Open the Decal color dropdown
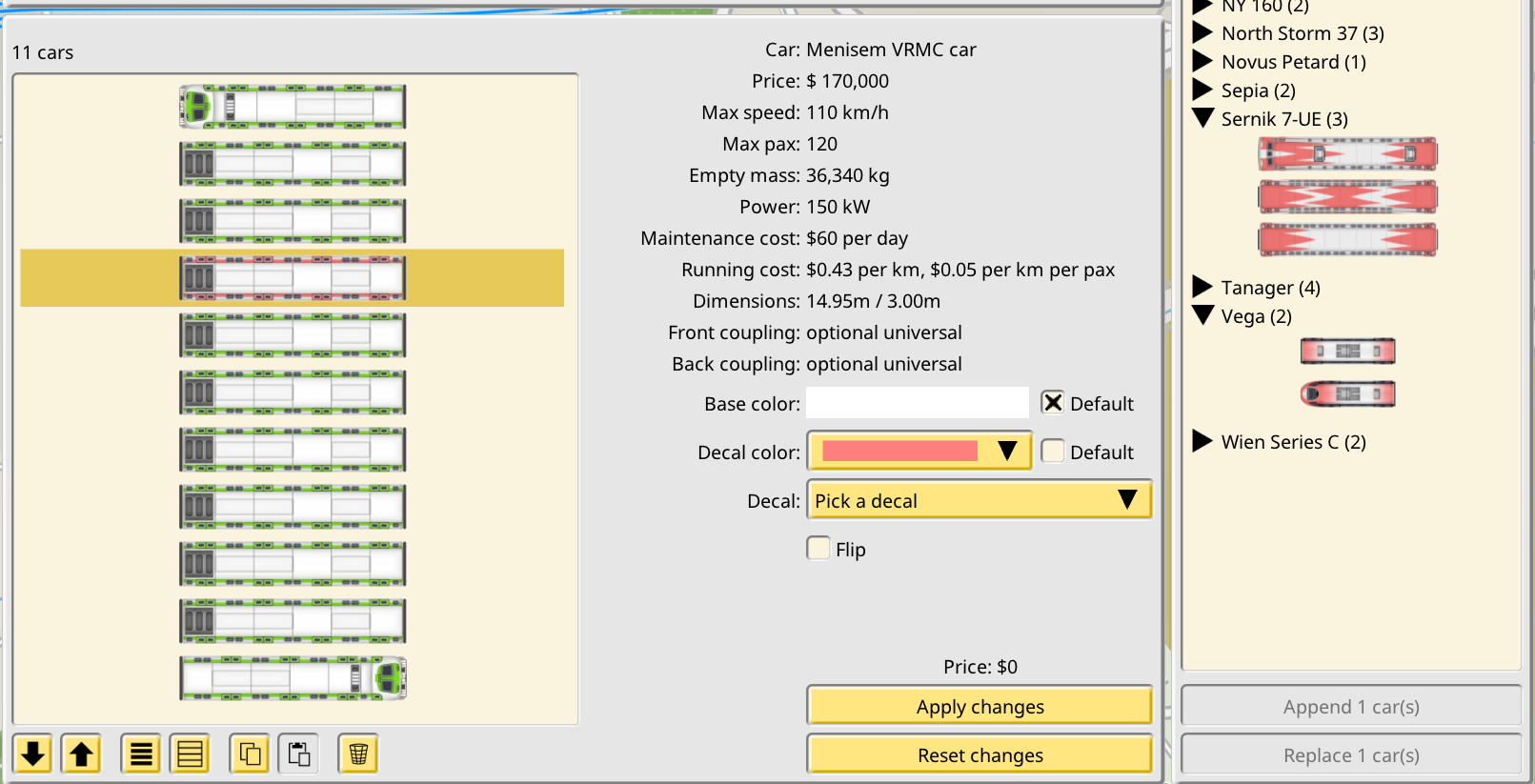Image resolution: width=1535 pixels, height=784 pixels. [x=919, y=452]
